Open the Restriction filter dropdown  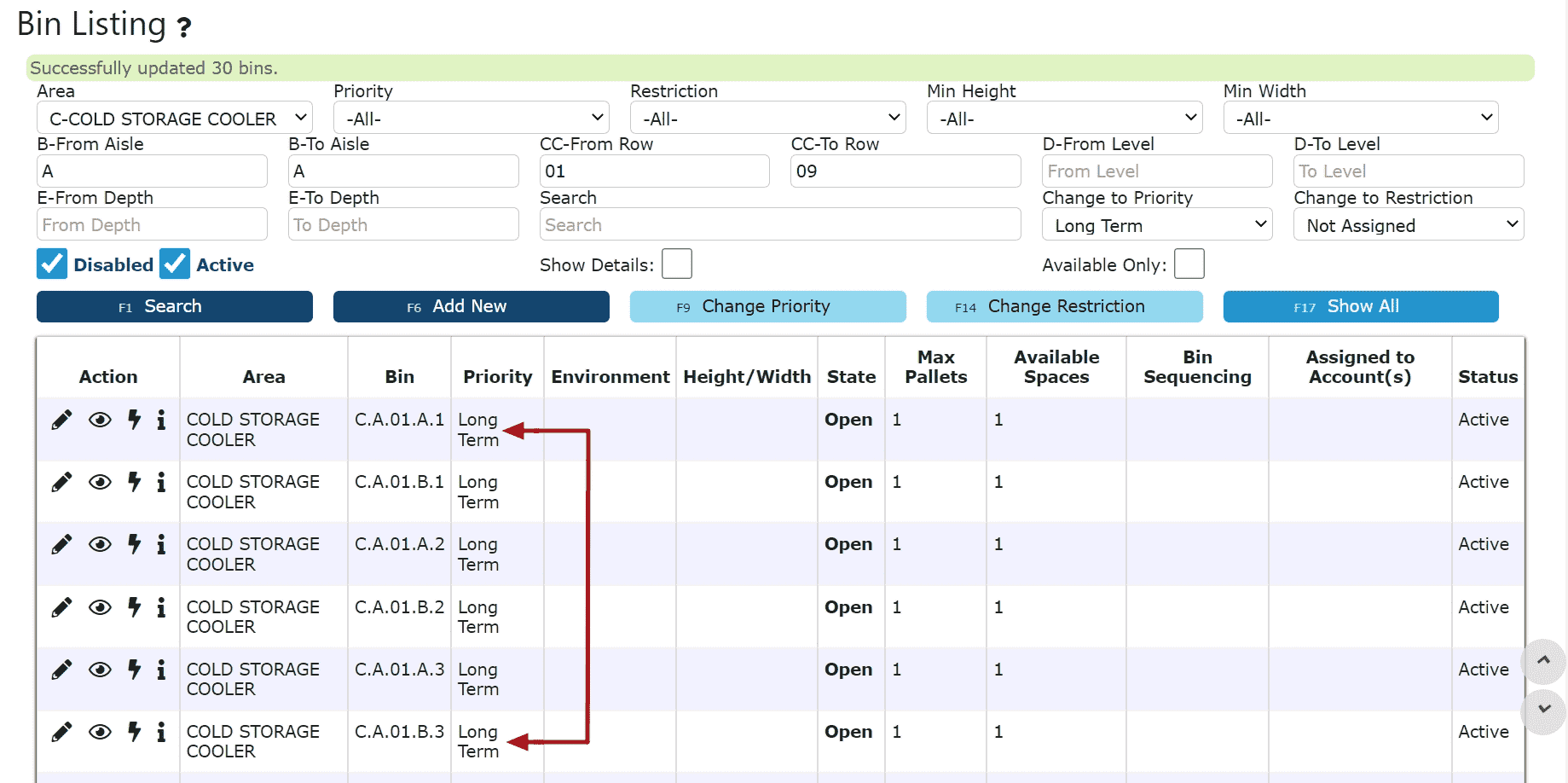click(x=768, y=118)
